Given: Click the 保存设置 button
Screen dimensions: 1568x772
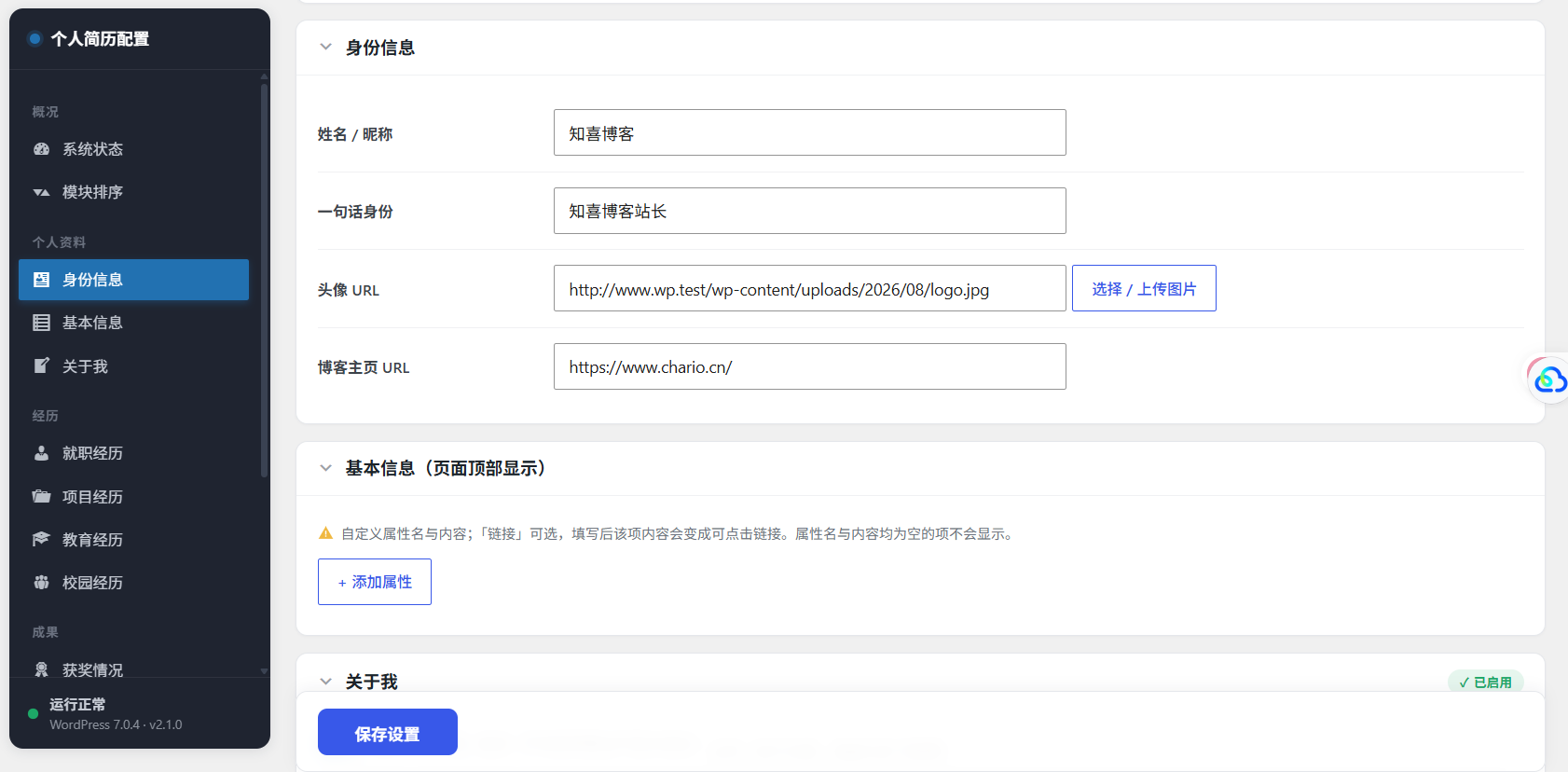Looking at the screenshot, I should point(388,733).
